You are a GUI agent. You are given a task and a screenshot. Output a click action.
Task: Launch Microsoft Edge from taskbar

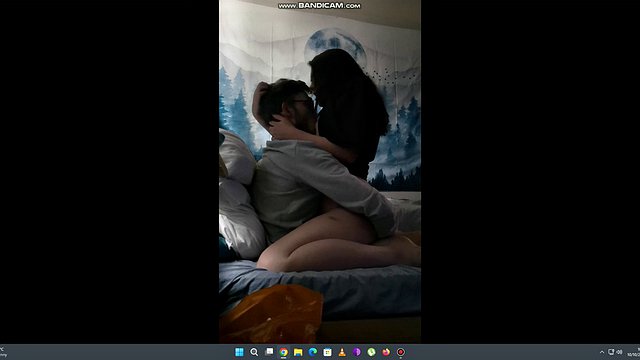(313, 352)
